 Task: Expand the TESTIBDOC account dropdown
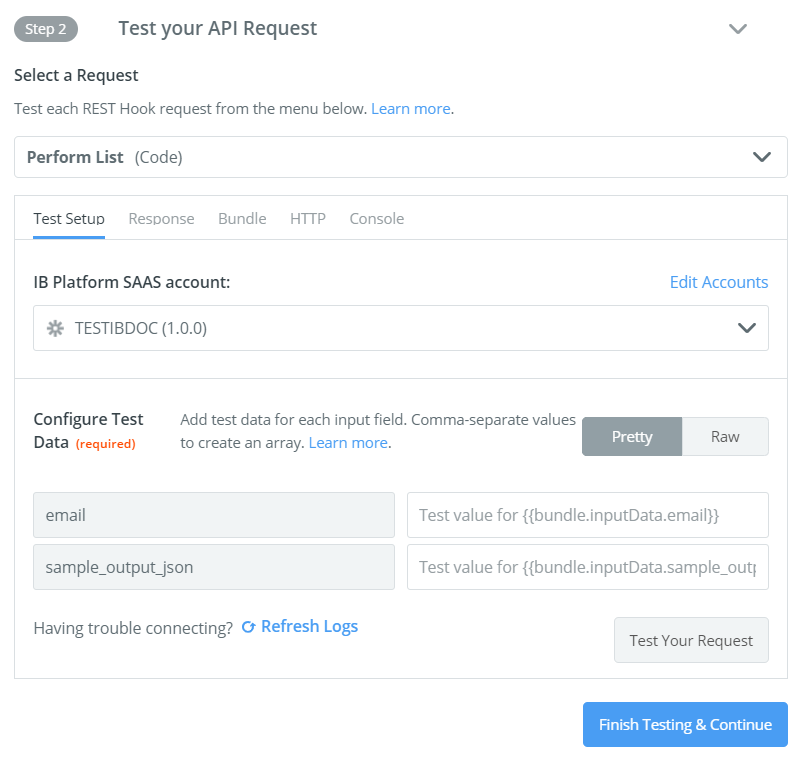(x=400, y=328)
